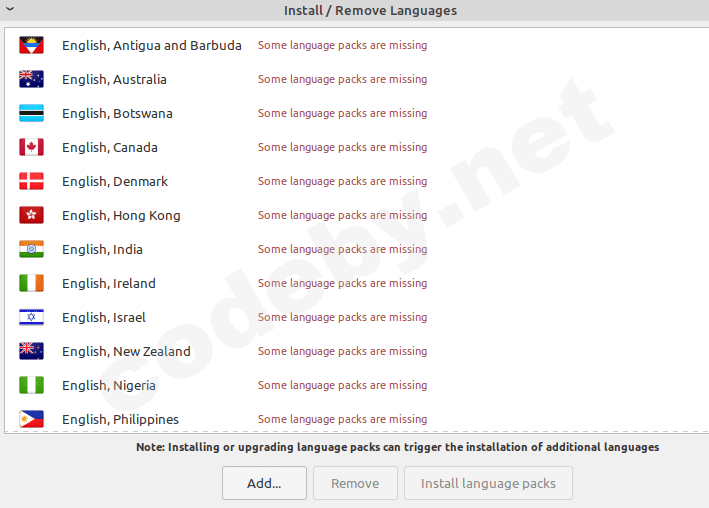This screenshot has height=508, width=709.
Task: Click the Remove button
Action: click(355, 483)
